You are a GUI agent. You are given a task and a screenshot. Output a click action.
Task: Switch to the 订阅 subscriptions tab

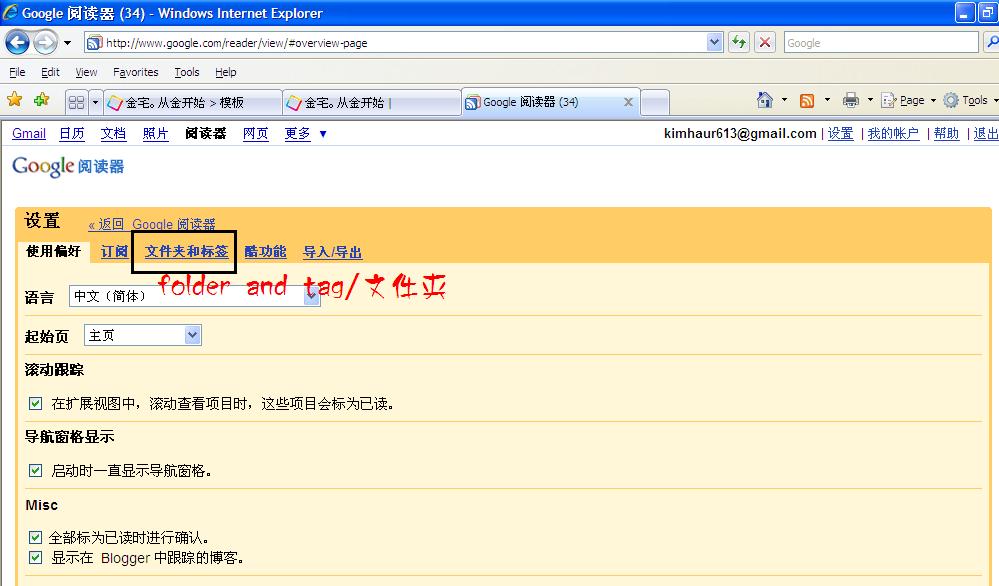[114, 252]
